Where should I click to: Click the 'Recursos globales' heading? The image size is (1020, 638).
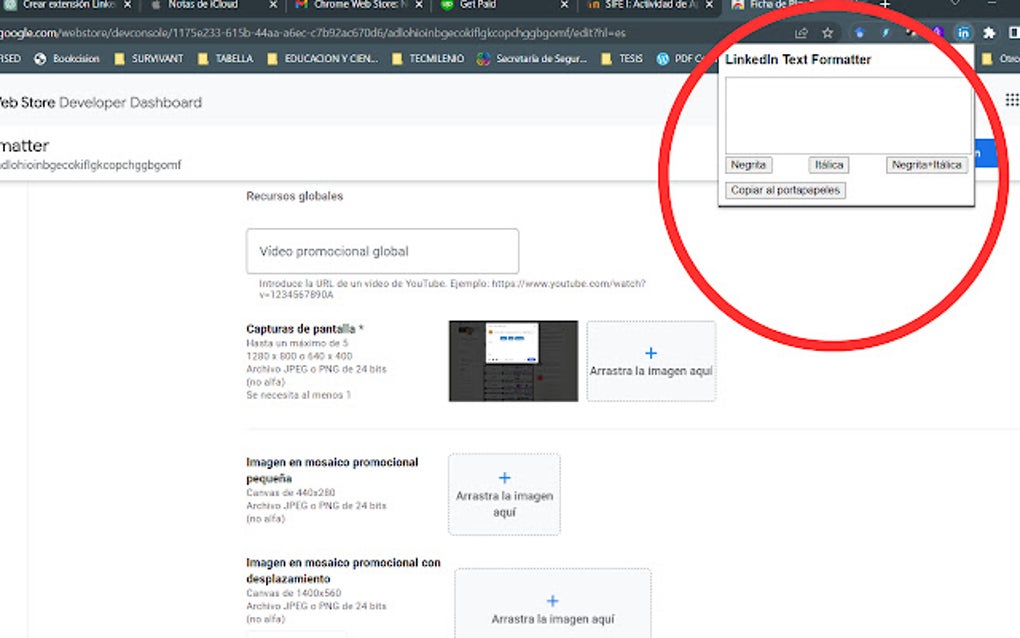click(x=295, y=196)
